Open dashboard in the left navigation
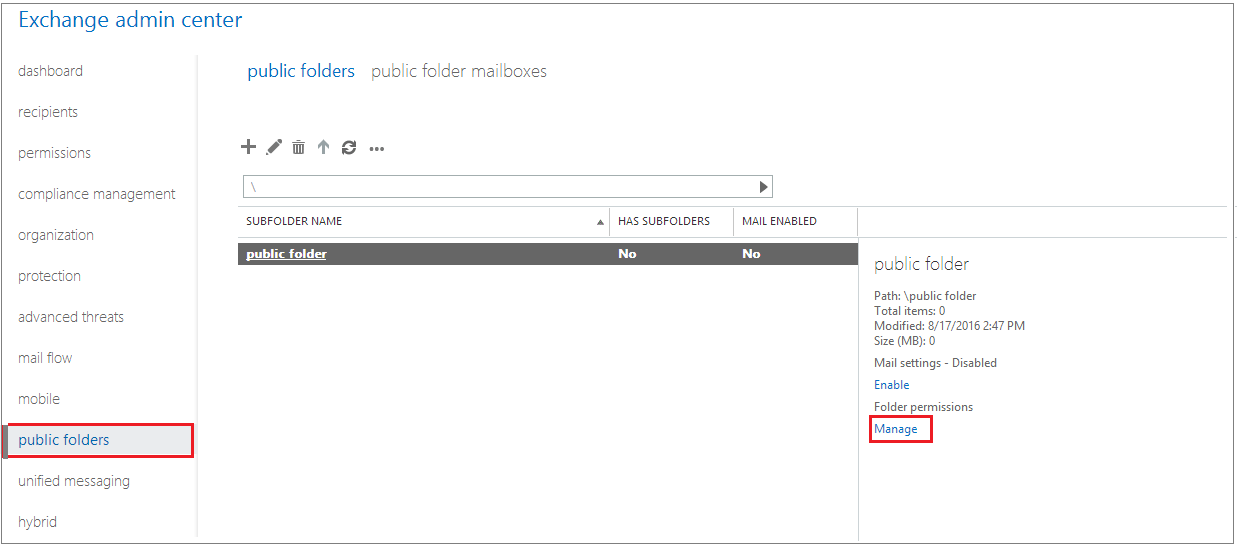 coord(50,71)
